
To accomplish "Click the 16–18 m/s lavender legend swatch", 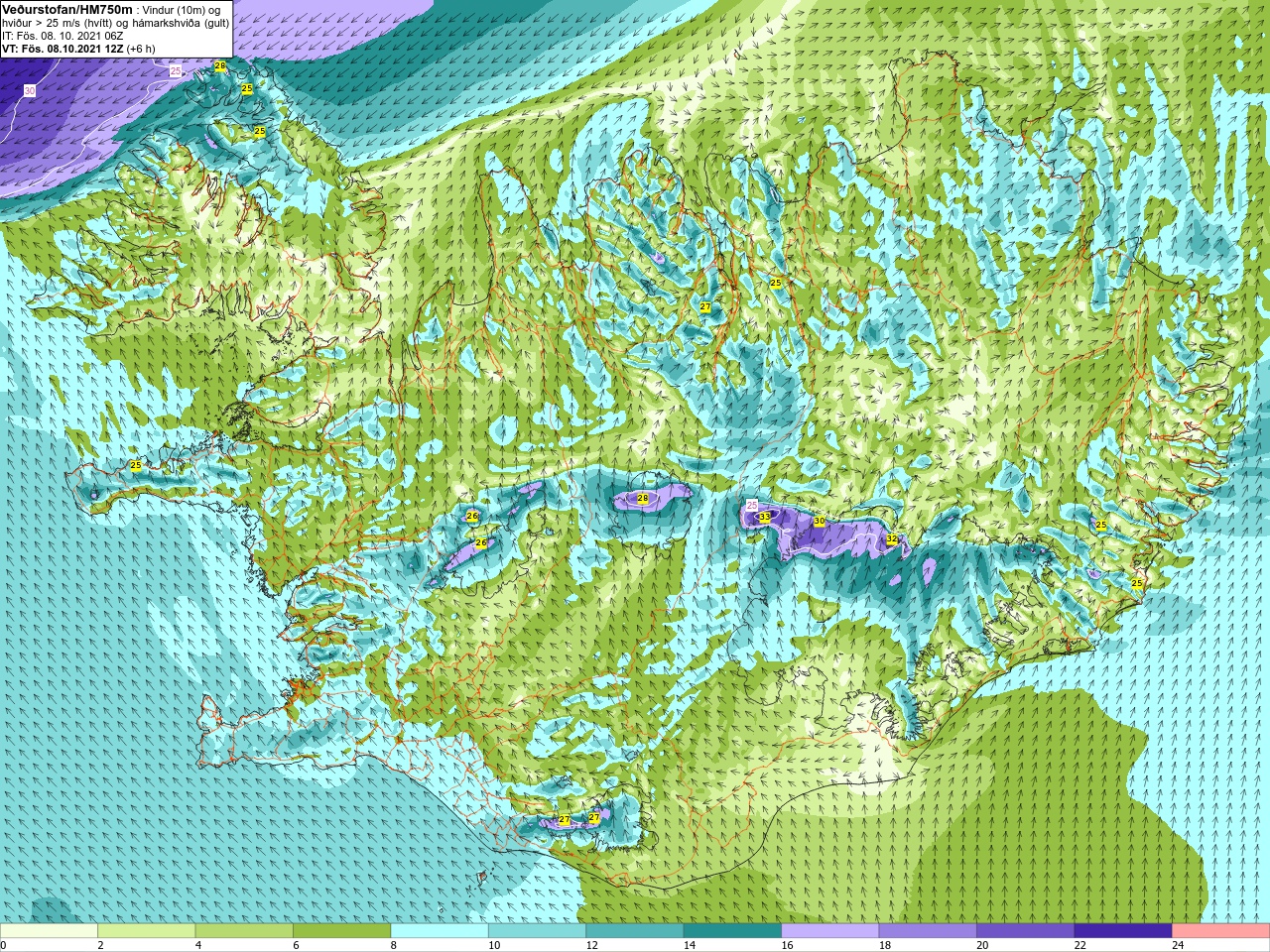I will (830, 931).
